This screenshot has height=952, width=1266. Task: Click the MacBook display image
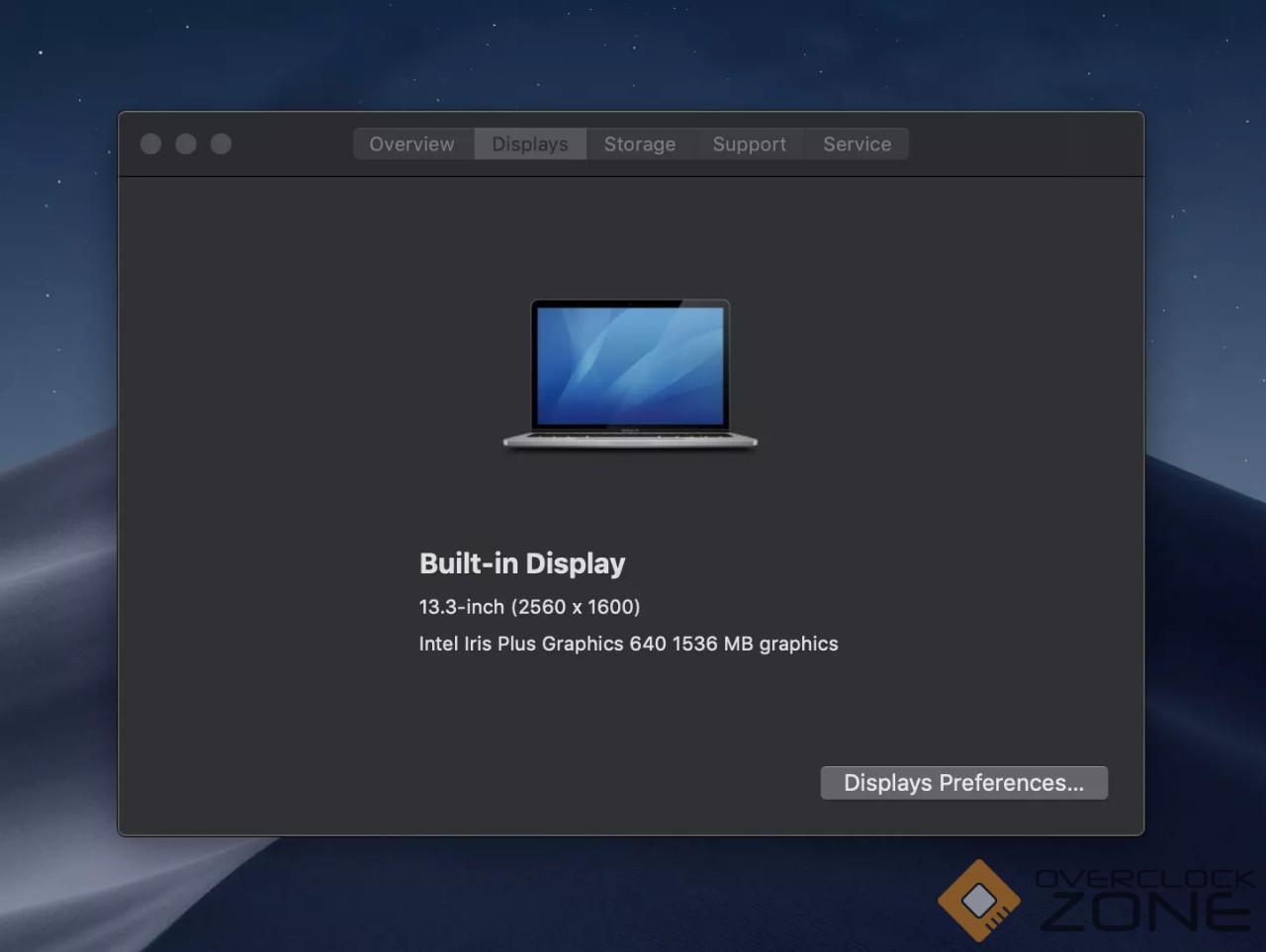point(630,375)
